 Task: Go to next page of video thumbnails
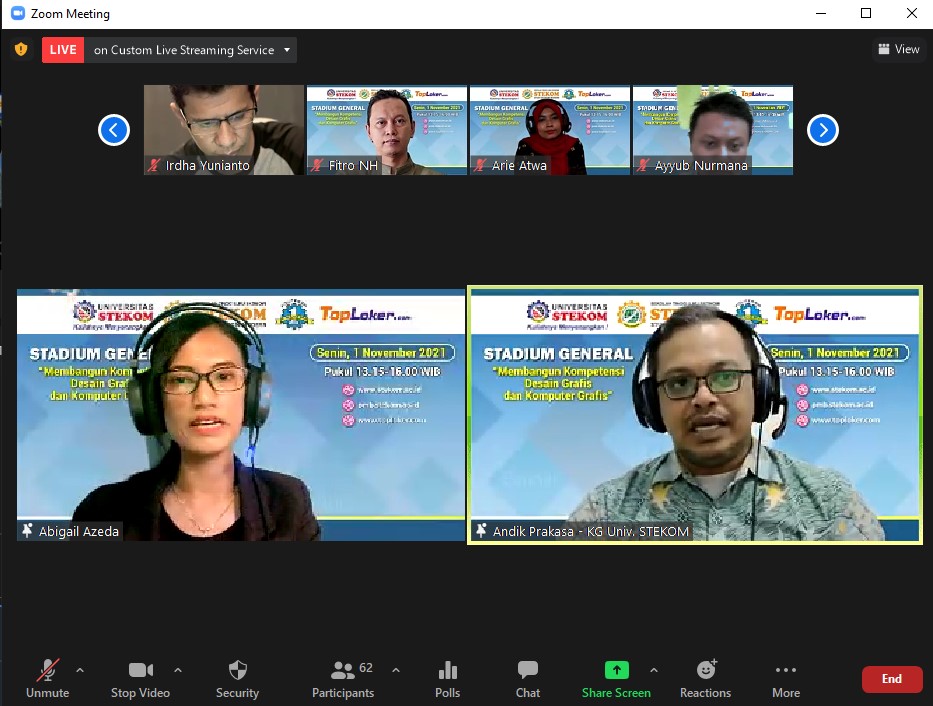coord(823,130)
